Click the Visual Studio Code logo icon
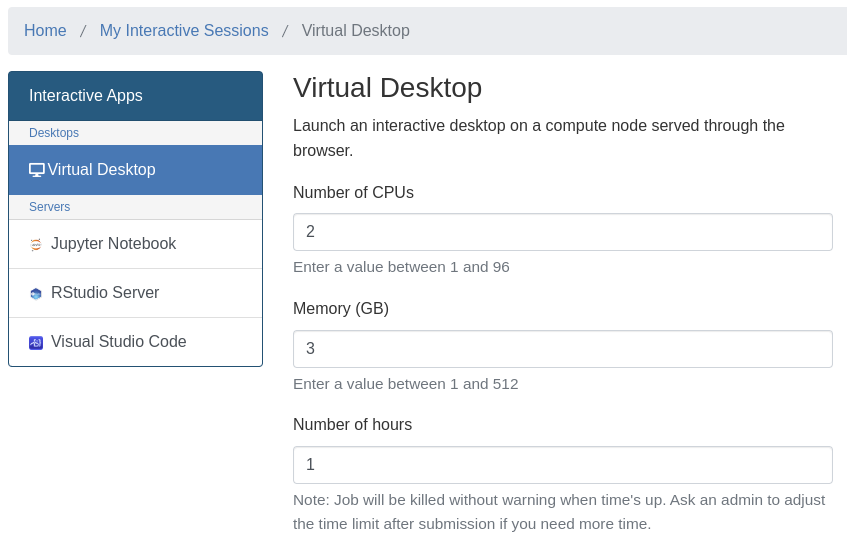The width and height of the screenshot is (847, 551). pos(36,343)
